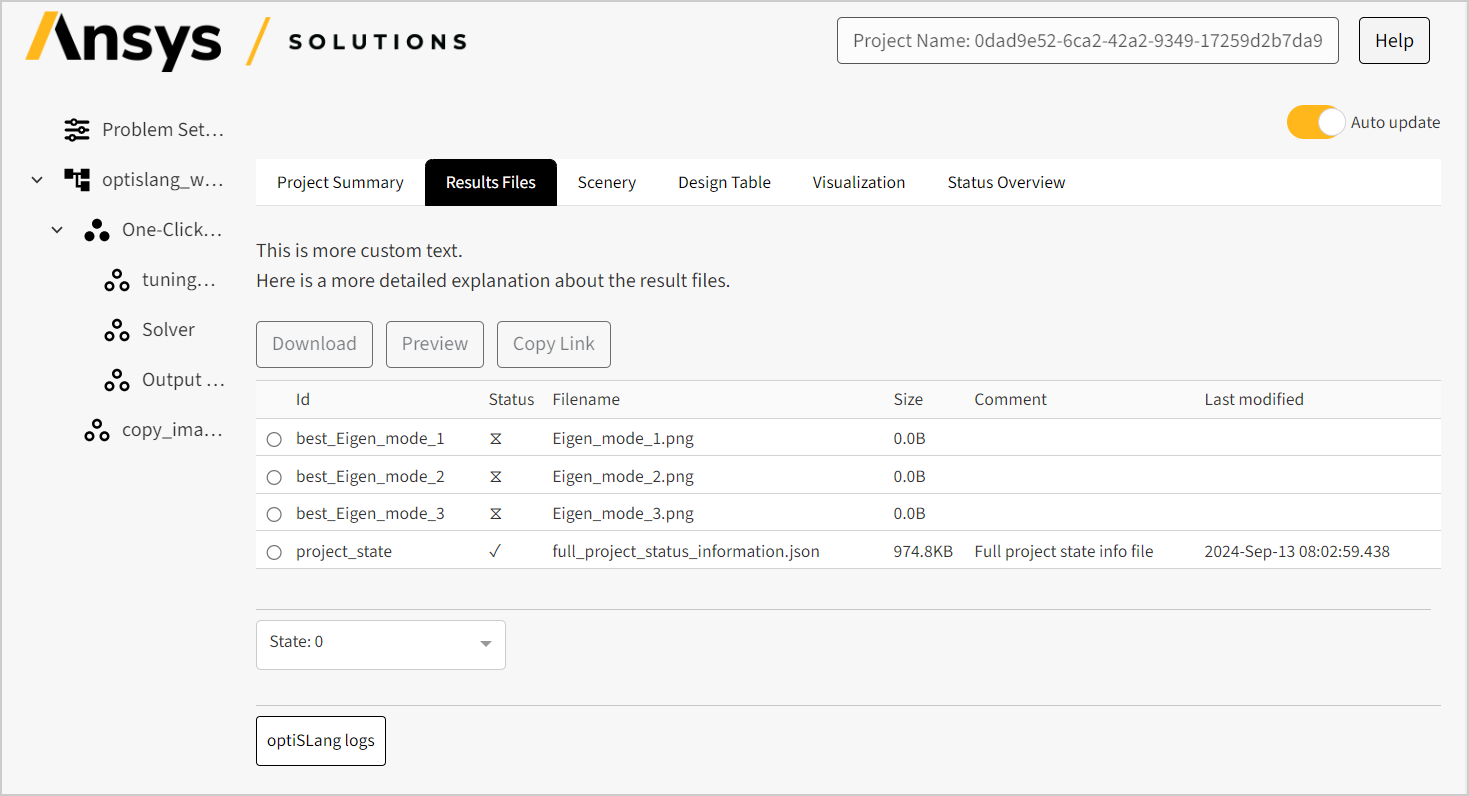Image resolution: width=1469 pixels, height=796 pixels.
Task: Click the Size column header
Action: point(908,399)
